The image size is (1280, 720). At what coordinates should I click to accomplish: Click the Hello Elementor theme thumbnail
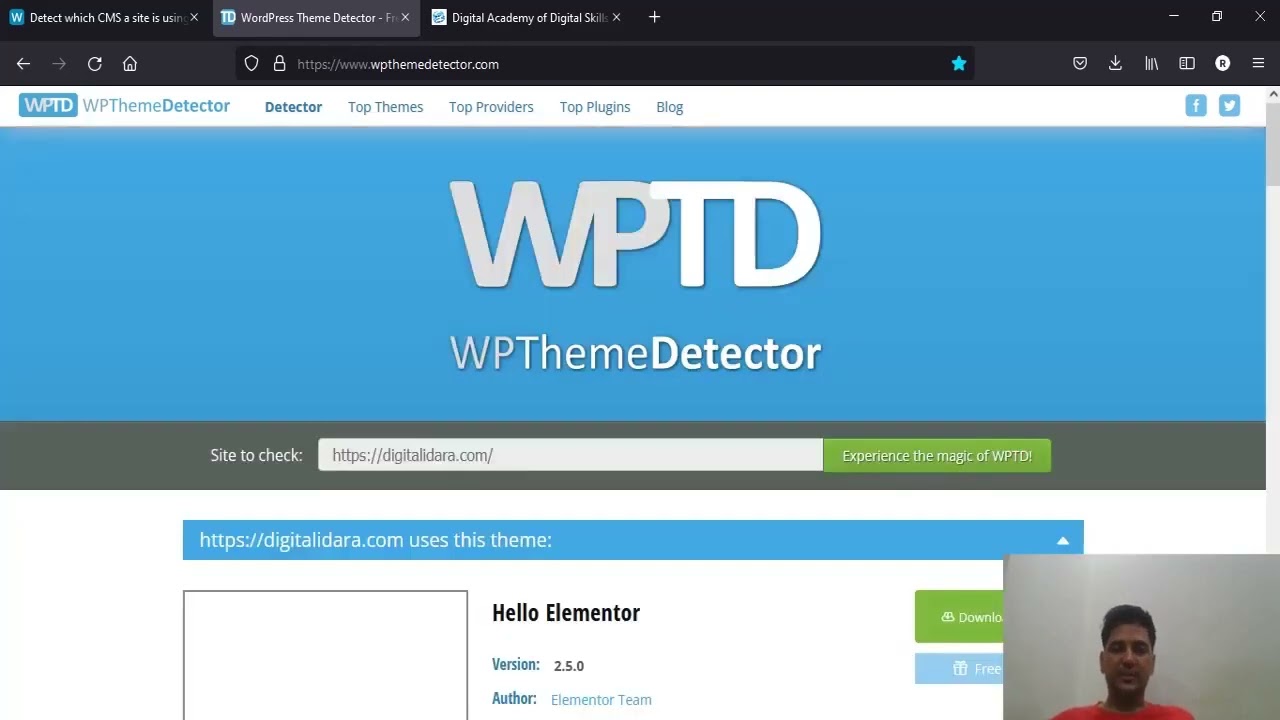pyautogui.click(x=325, y=655)
